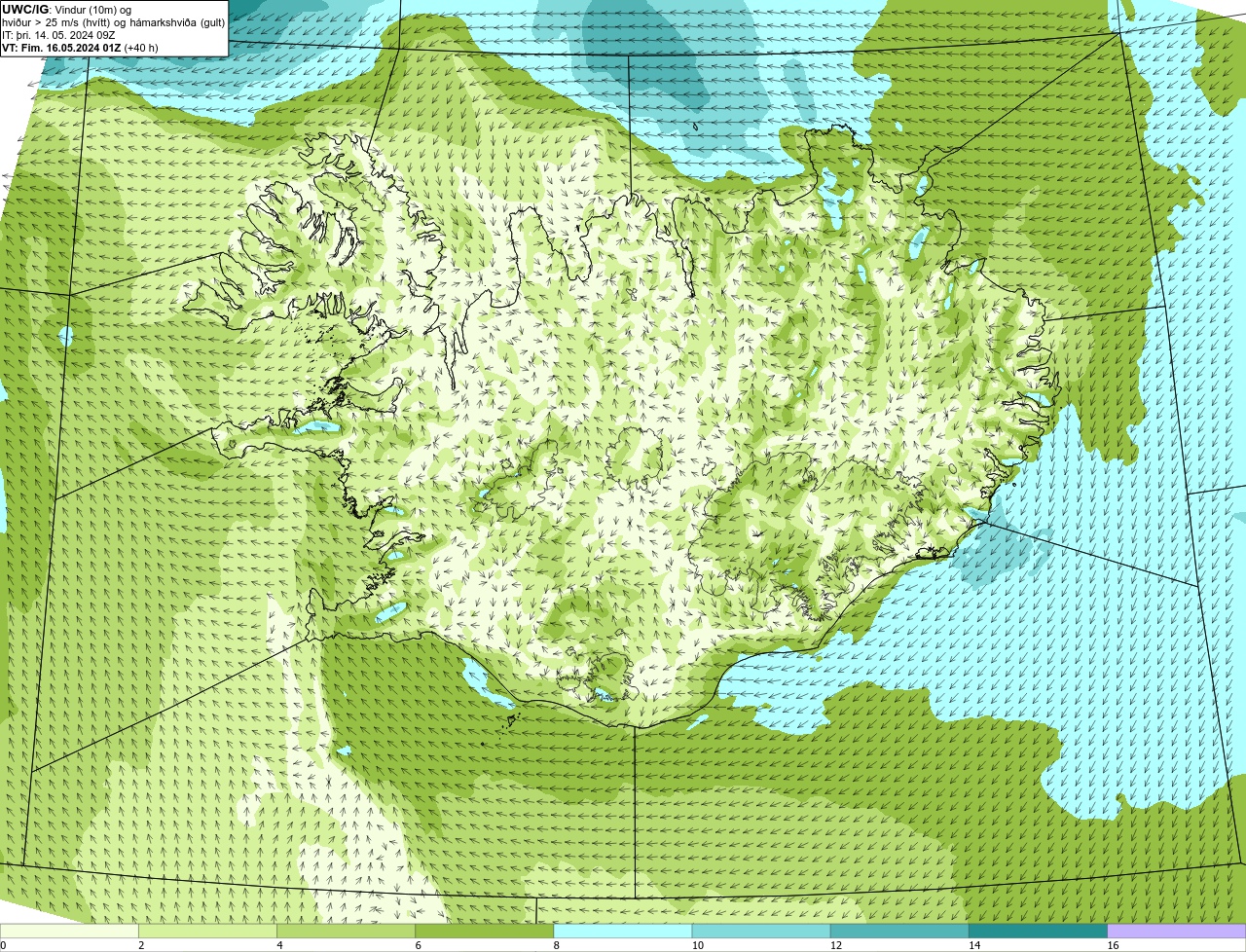Click the 2–4 m/s light green legend swatch
Image resolution: width=1246 pixels, height=952 pixels.
tap(207, 932)
